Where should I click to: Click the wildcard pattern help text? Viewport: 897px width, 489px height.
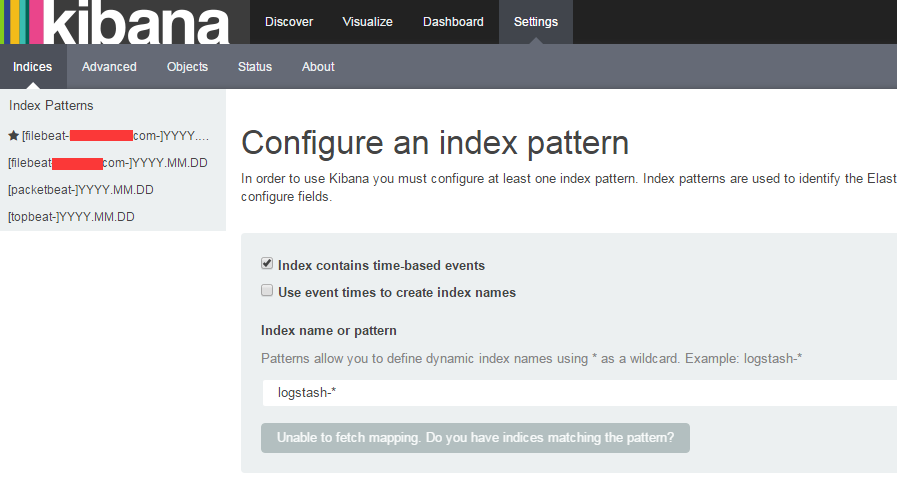[x=531, y=359]
